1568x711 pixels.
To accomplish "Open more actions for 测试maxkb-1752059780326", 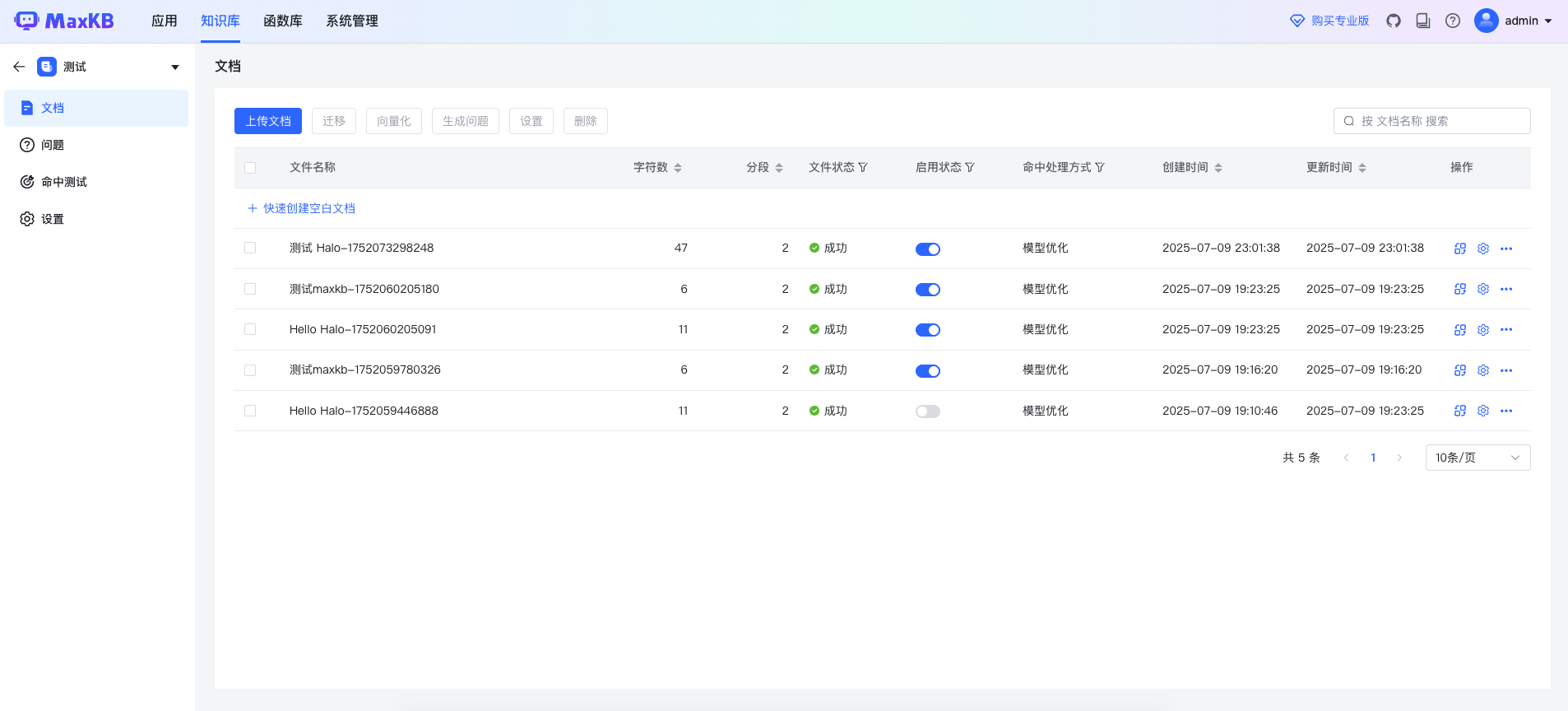I will [1506, 370].
